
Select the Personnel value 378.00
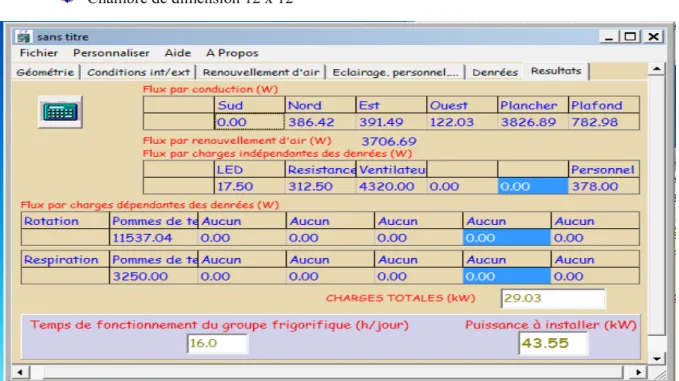(x=604, y=187)
